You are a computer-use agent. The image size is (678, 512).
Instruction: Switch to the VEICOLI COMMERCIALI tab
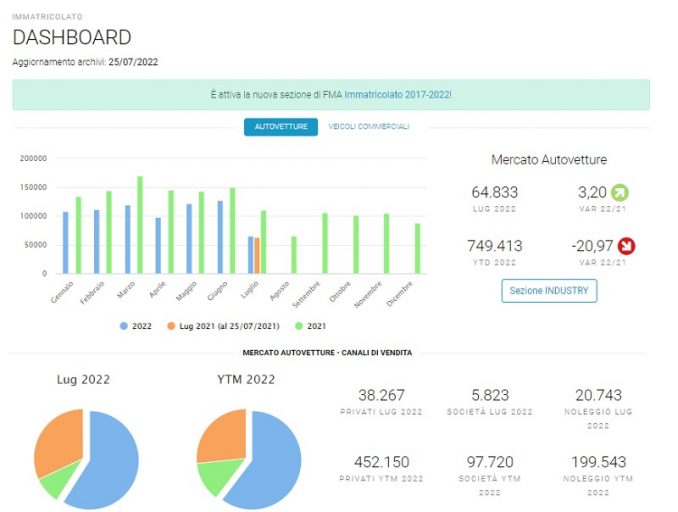point(368,127)
